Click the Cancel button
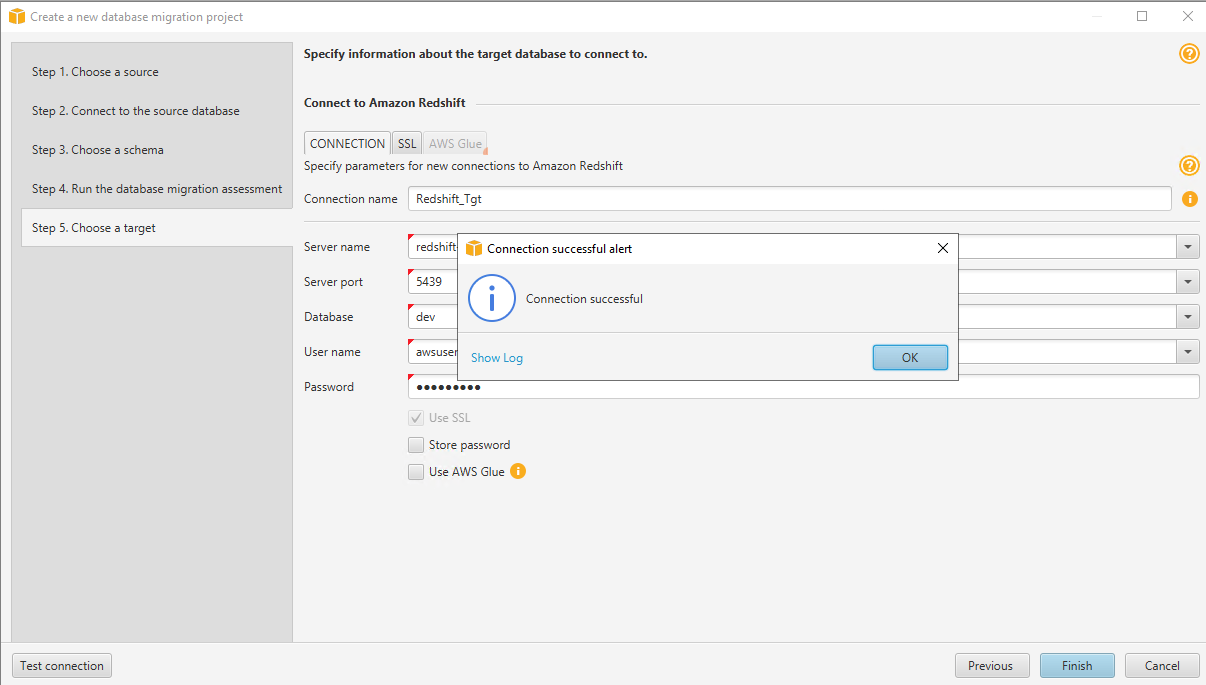 point(1162,666)
